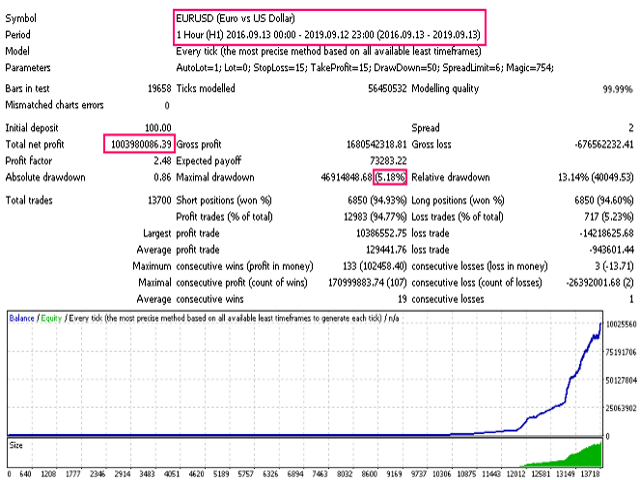
Task: Click chart y-axis label 25063902
Action: pos(621,409)
